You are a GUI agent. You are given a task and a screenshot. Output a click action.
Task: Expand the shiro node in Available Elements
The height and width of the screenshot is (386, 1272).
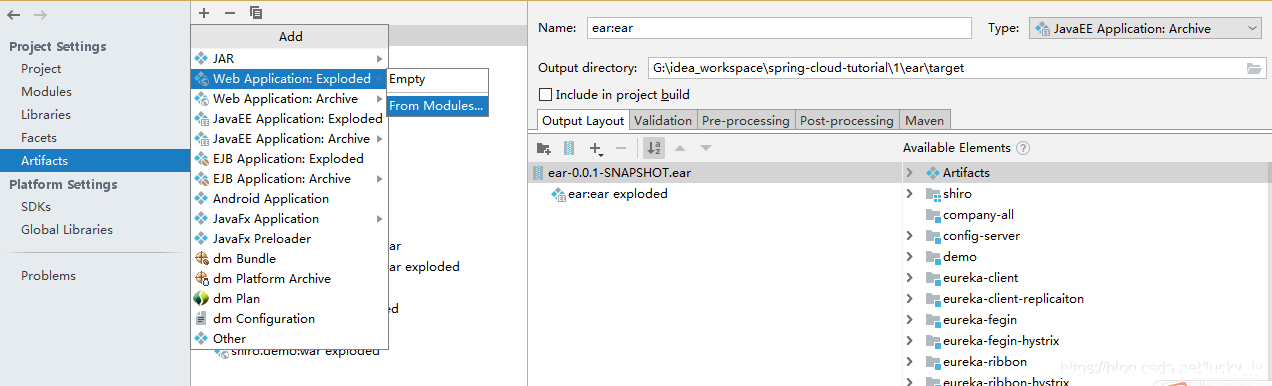coord(909,194)
